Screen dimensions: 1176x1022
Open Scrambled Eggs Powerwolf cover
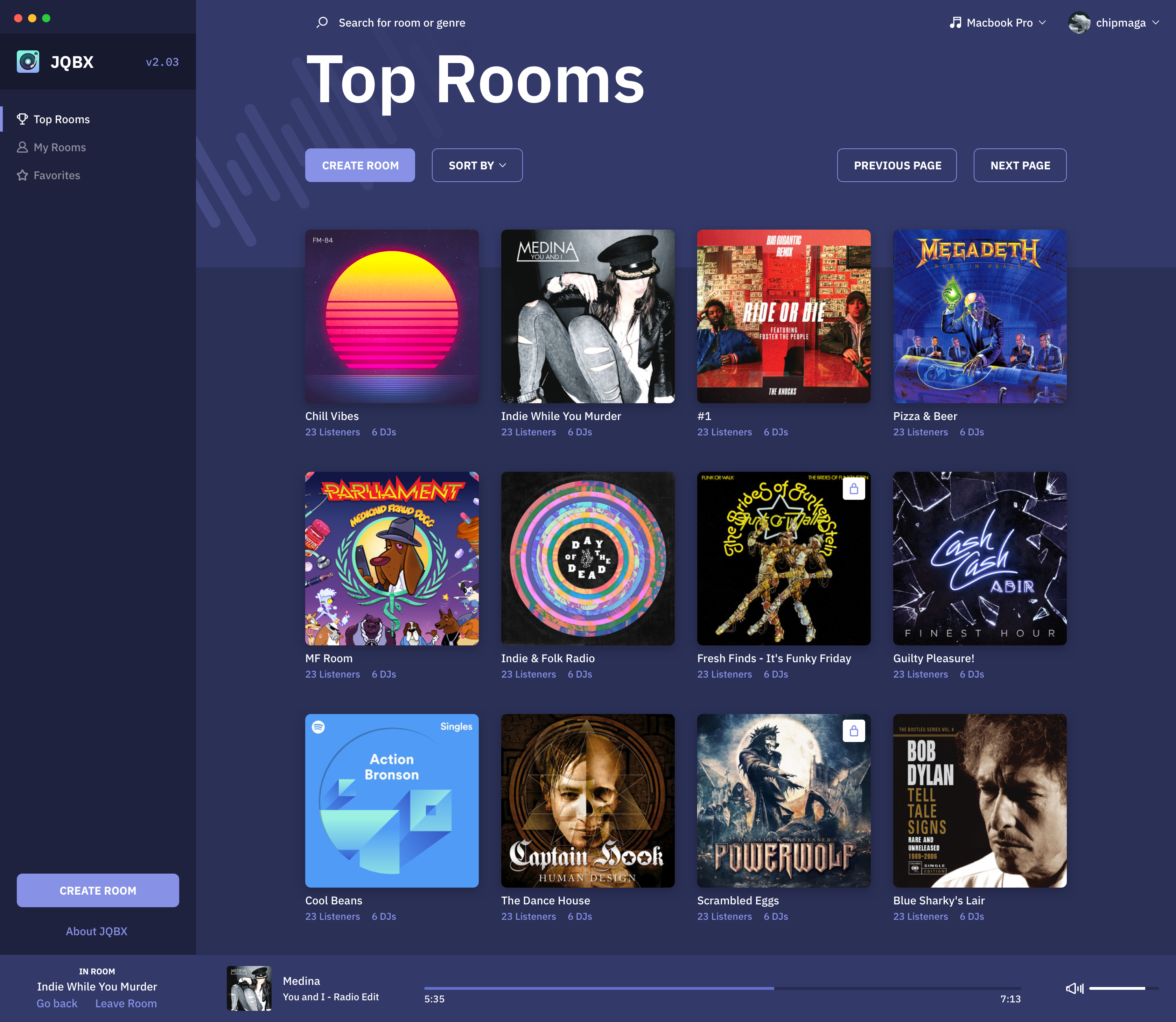pyautogui.click(x=784, y=801)
